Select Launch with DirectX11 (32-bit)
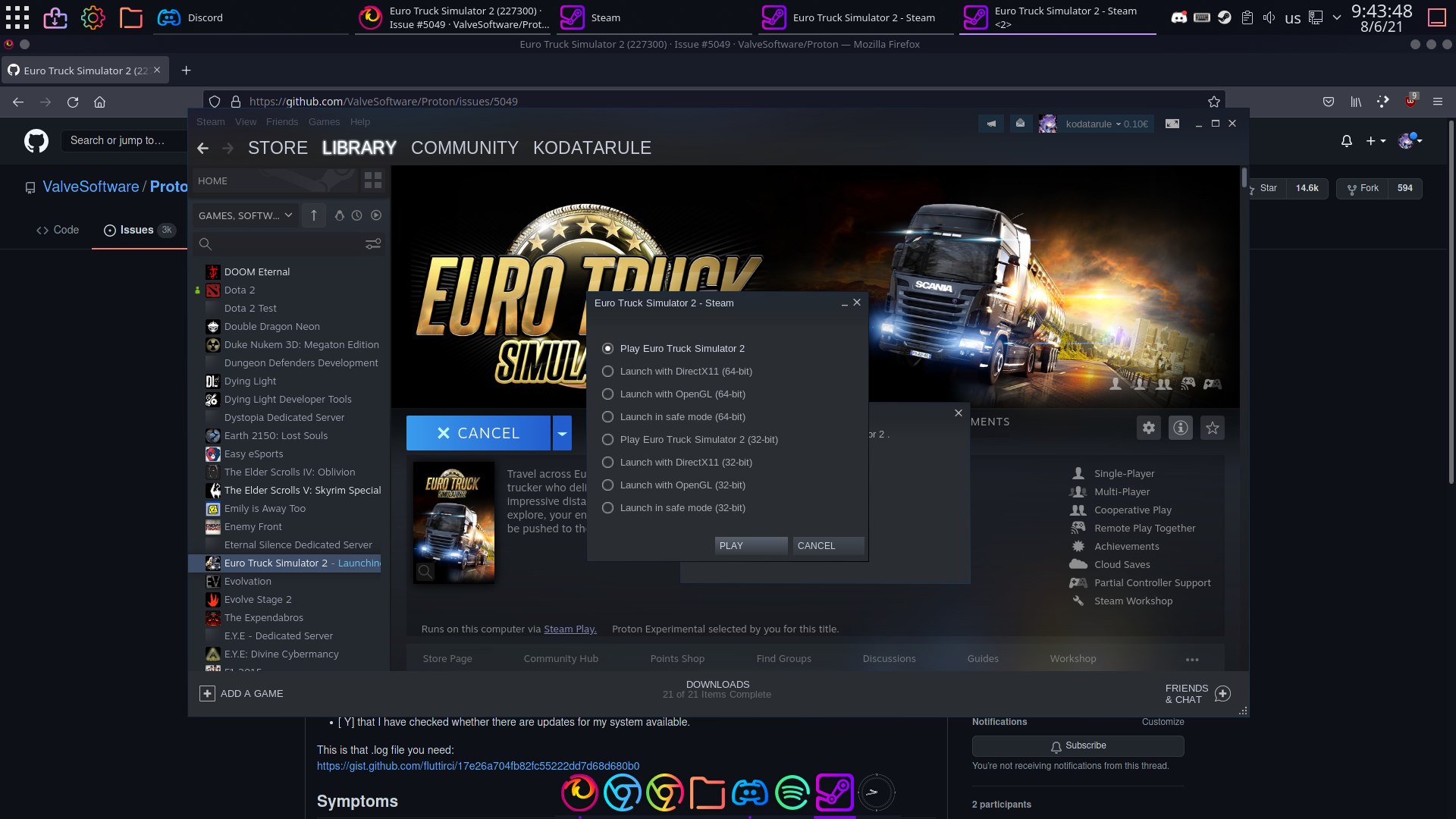Screen dimensions: 1456x819 coord(678,463)
